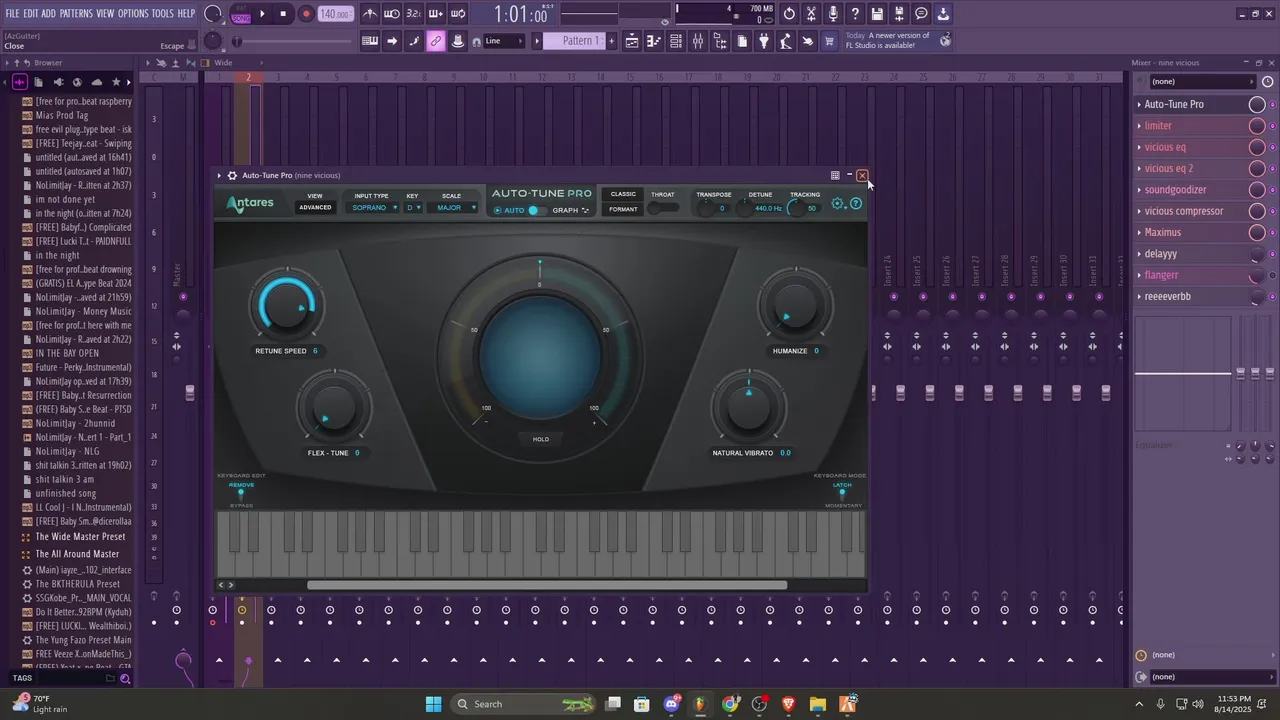Image resolution: width=1280 pixels, height=720 pixels.
Task: Click the save disk icon in toolbar
Action: pos(877,14)
